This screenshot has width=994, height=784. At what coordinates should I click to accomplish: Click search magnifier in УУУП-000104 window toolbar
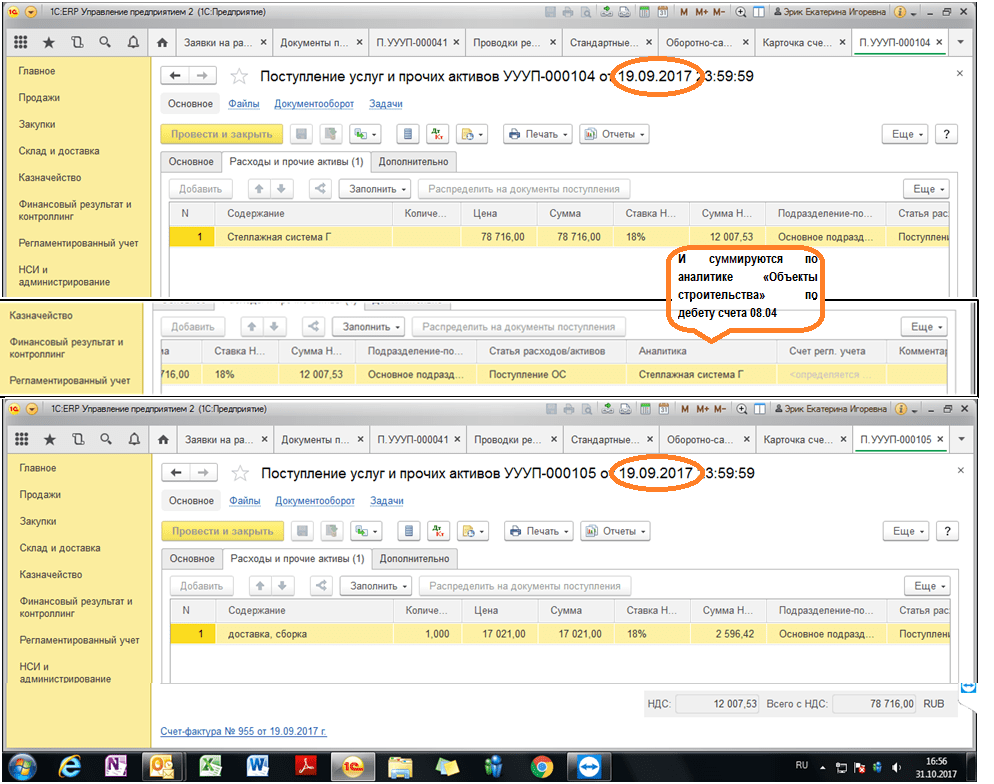105,42
